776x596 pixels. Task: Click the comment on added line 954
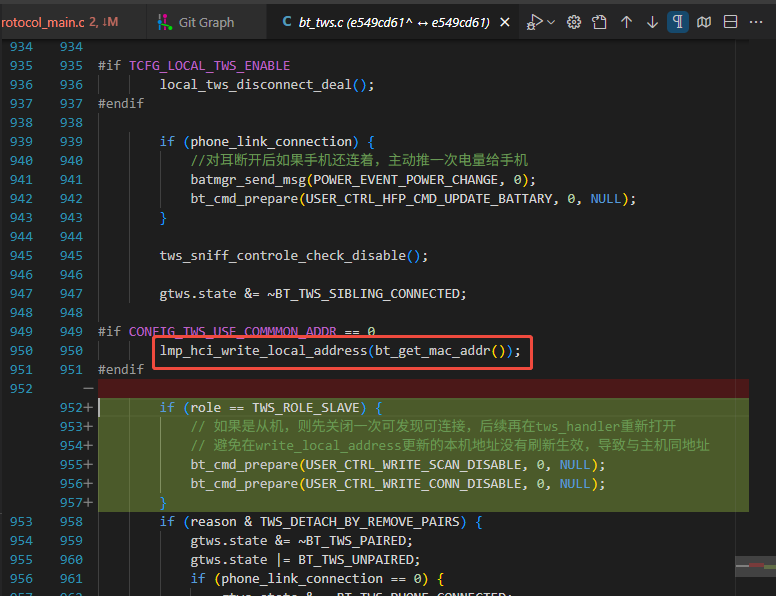tap(450, 446)
